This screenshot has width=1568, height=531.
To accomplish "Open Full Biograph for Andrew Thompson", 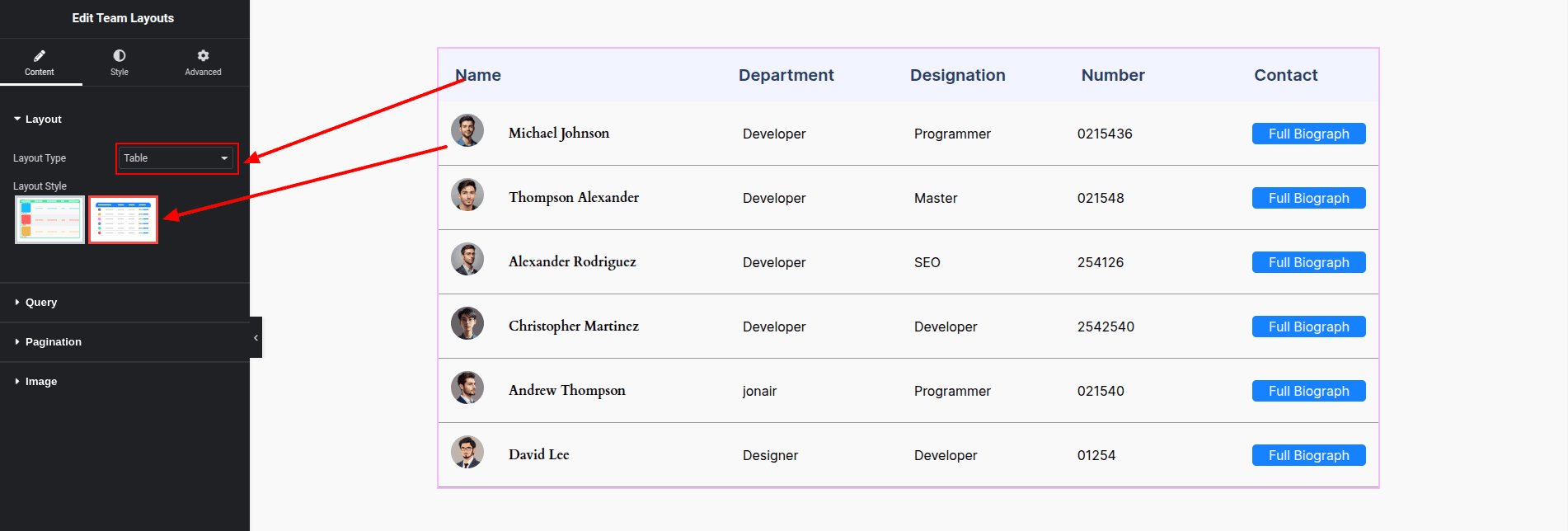I will (x=1308, y=391).
